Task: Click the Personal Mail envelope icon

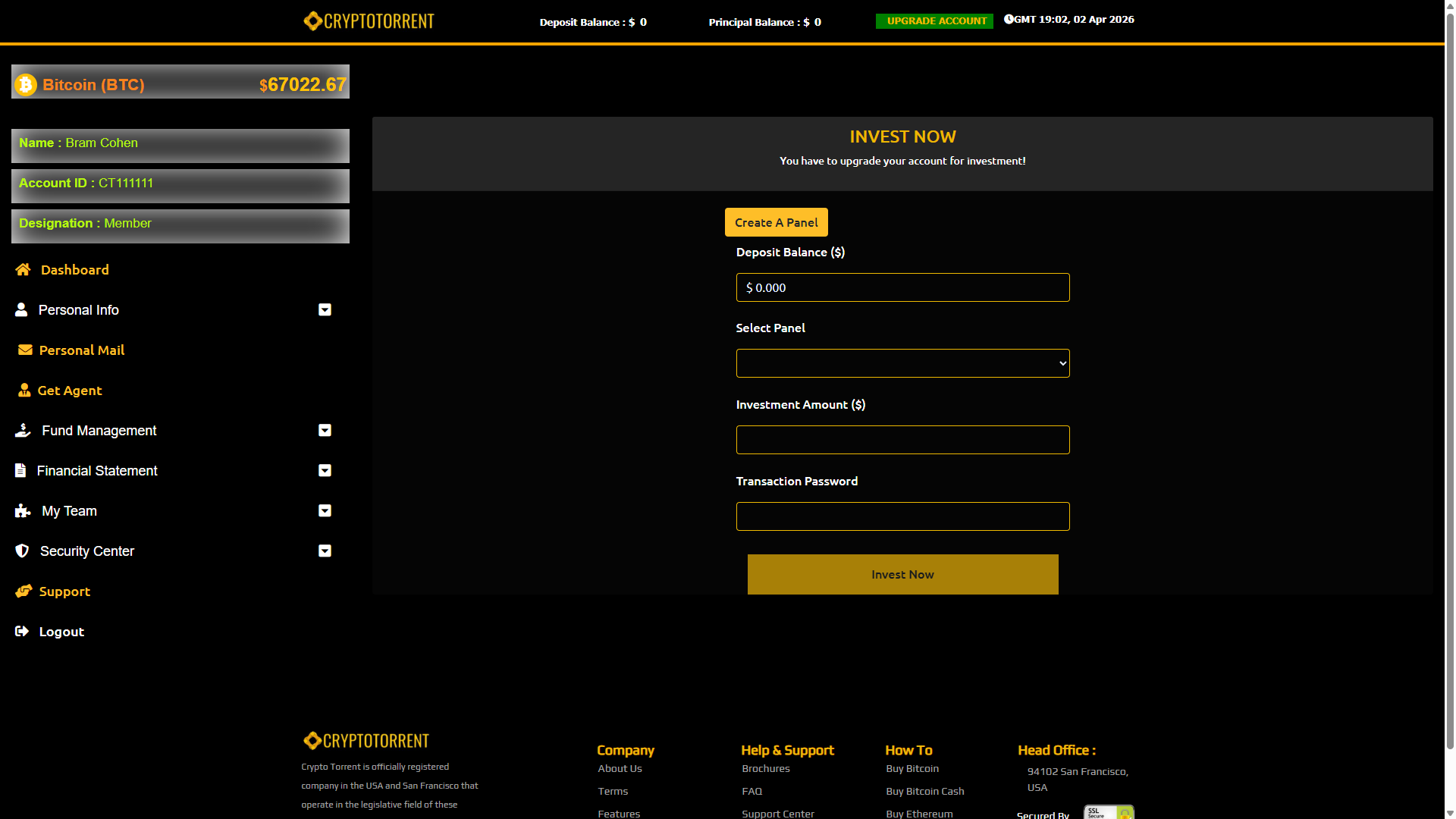Action: pyautogui.click(x=25, y=350)
